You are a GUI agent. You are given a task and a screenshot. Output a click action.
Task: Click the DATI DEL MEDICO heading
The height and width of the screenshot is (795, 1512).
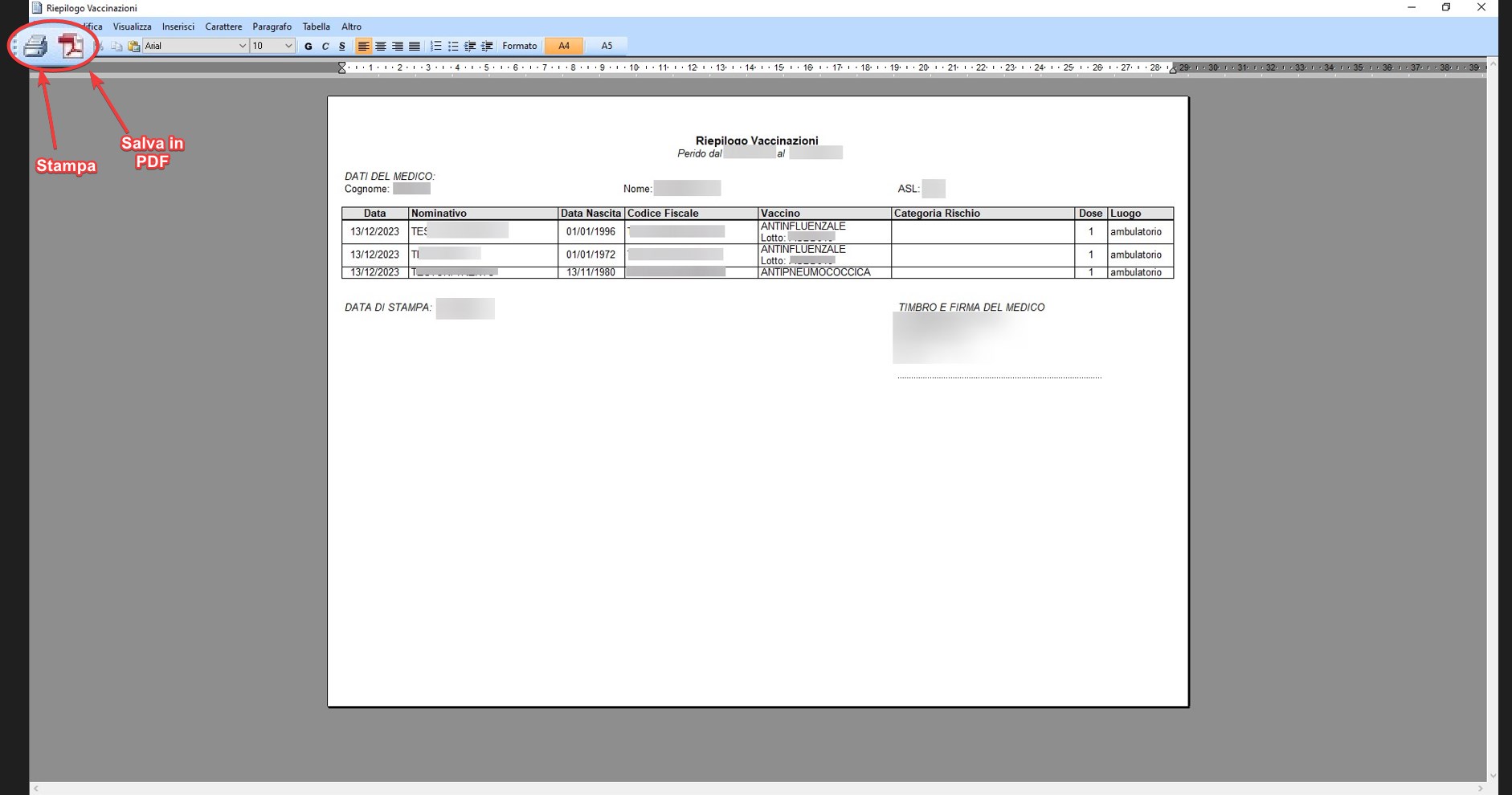[x=390, y=176]
